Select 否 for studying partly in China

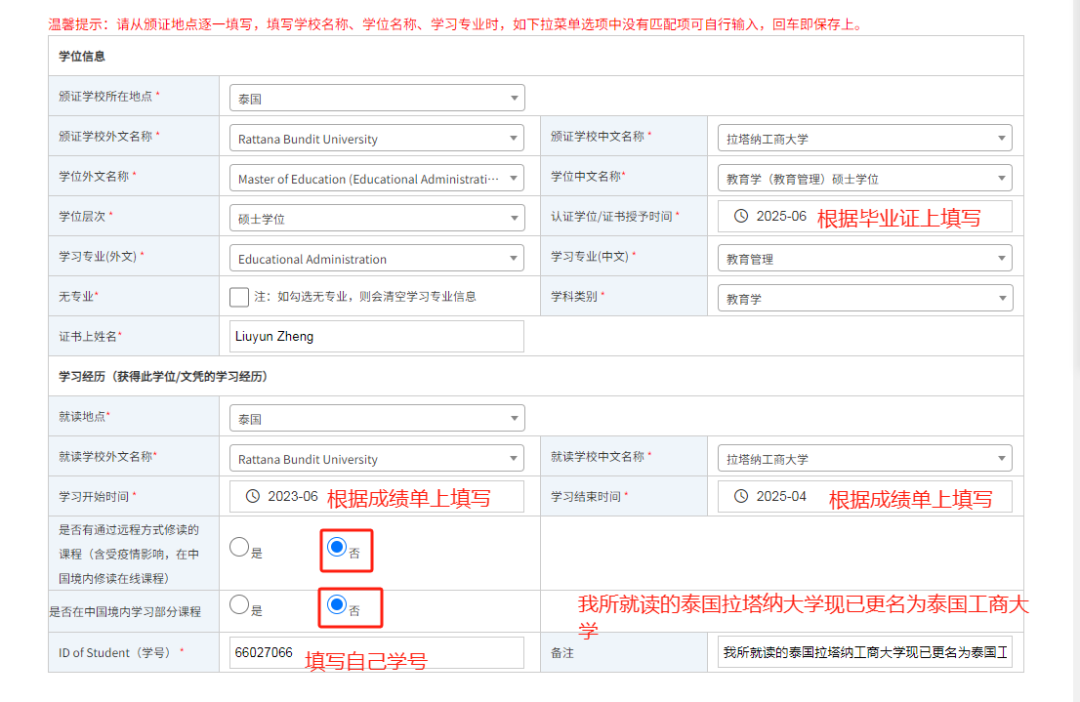337,605
